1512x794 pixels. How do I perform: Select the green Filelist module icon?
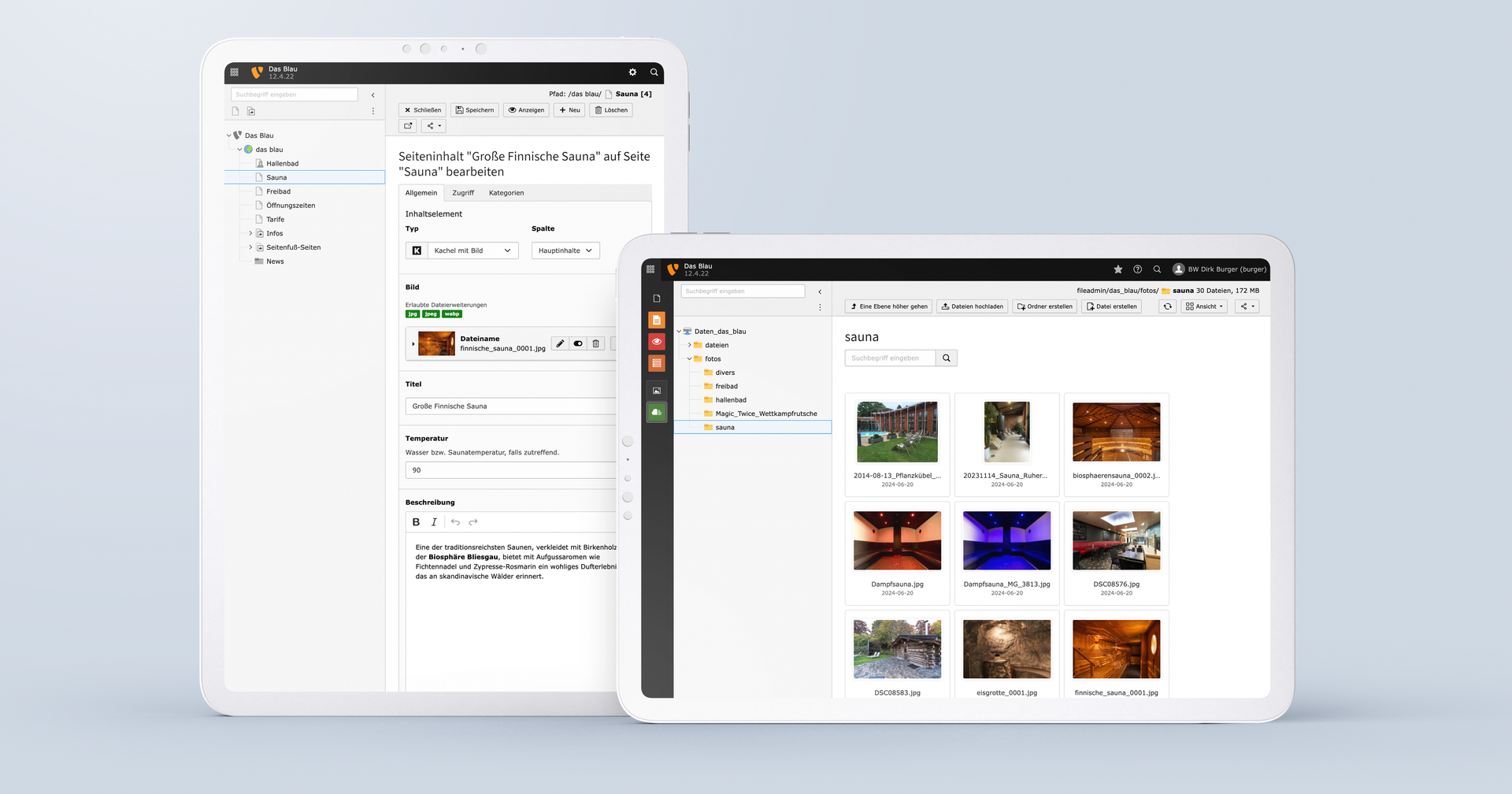tap(657, 412)
